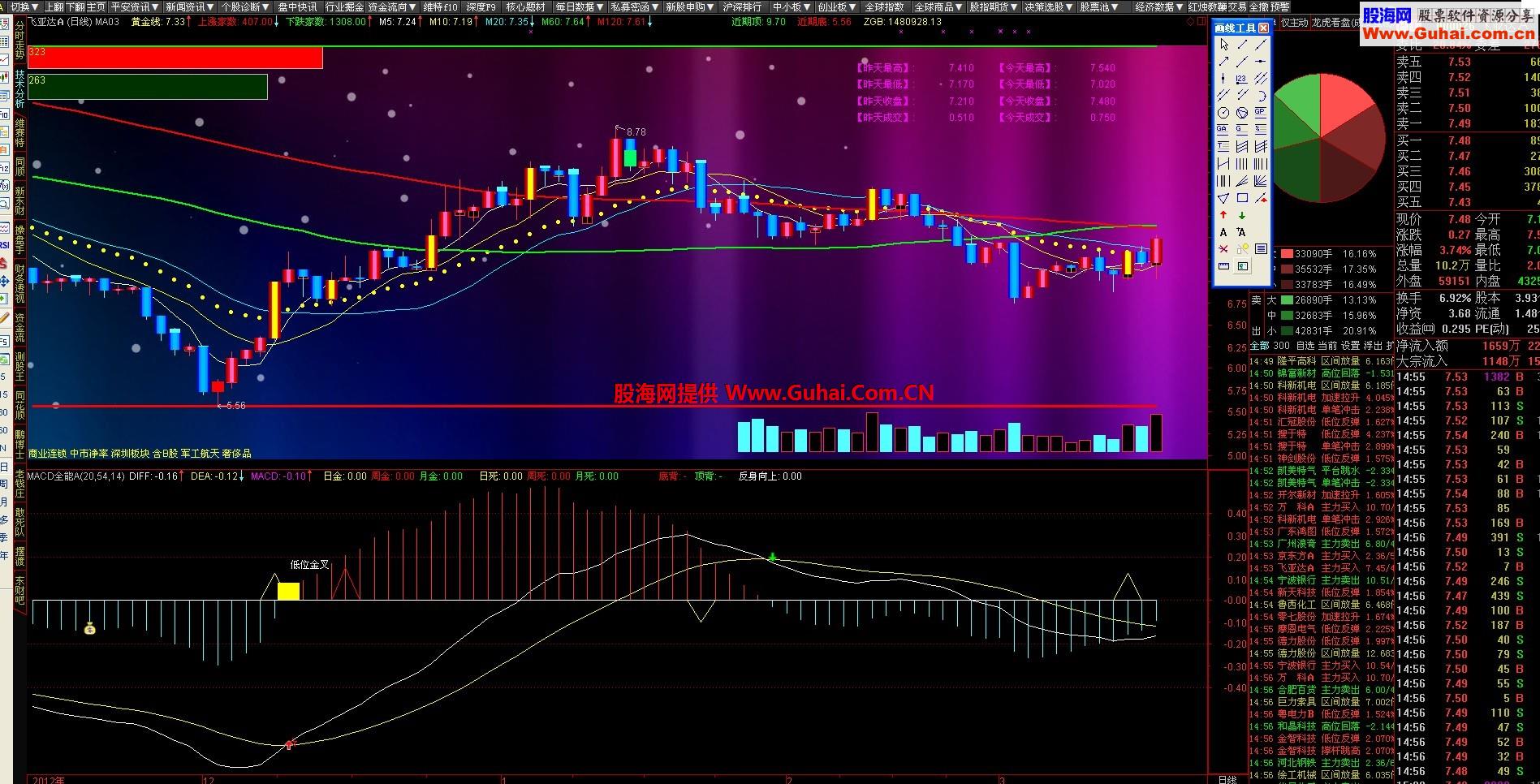Switch to 技术分析 sidebar tab
Screen dimensions: 1540x784
pyautogui.click(x=19, y=89)
